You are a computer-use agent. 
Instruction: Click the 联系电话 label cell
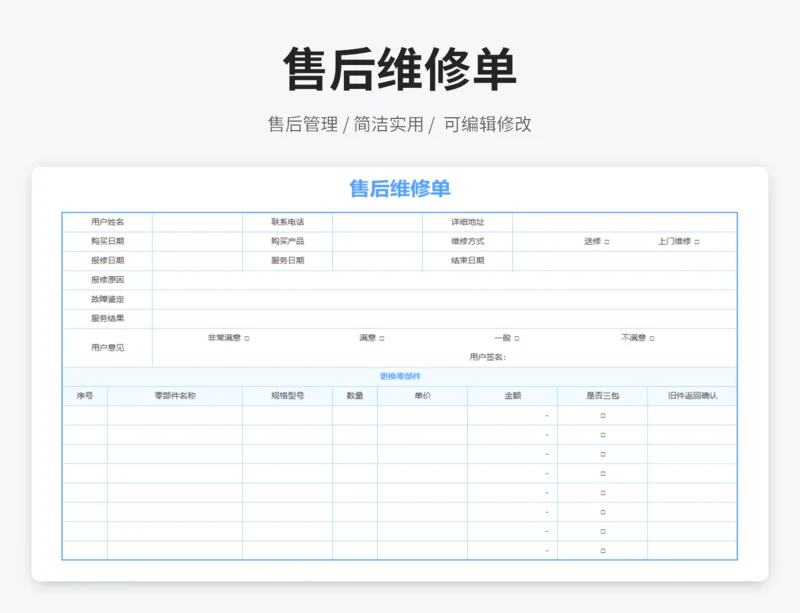pos(287,222)
